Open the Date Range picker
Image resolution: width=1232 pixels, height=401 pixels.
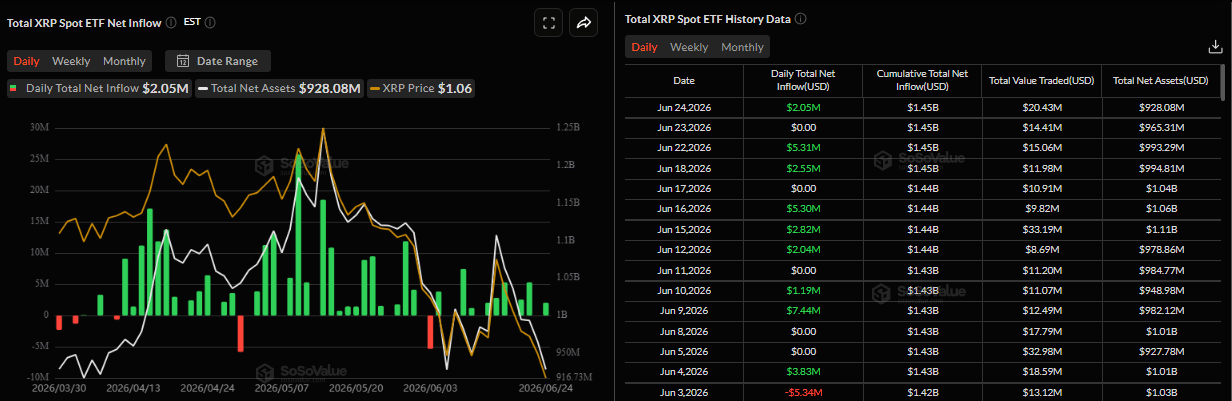(217, 61)
